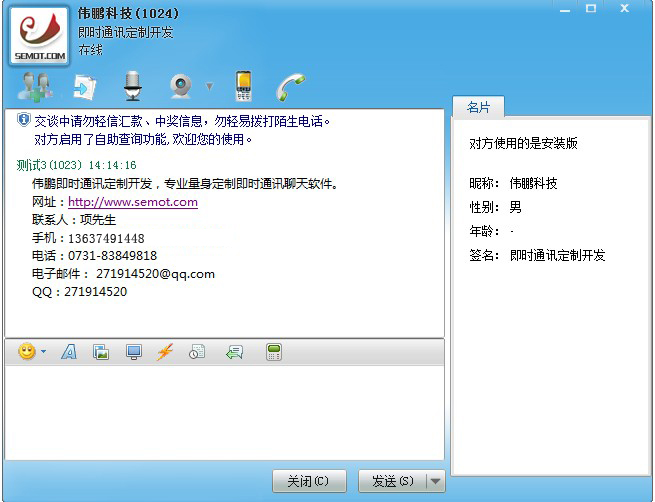
Task: Click the telephone 0731-83849818 text
Action: tap(112, 256)
